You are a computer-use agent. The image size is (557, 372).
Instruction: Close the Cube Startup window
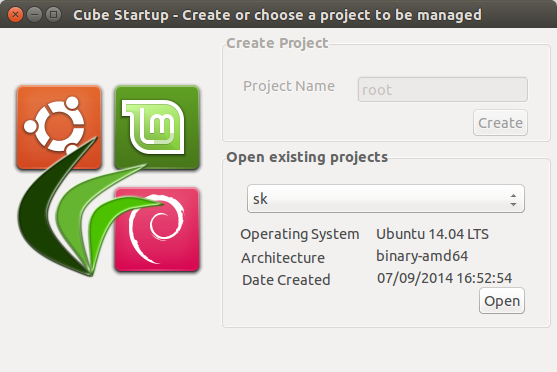point(15,15)
